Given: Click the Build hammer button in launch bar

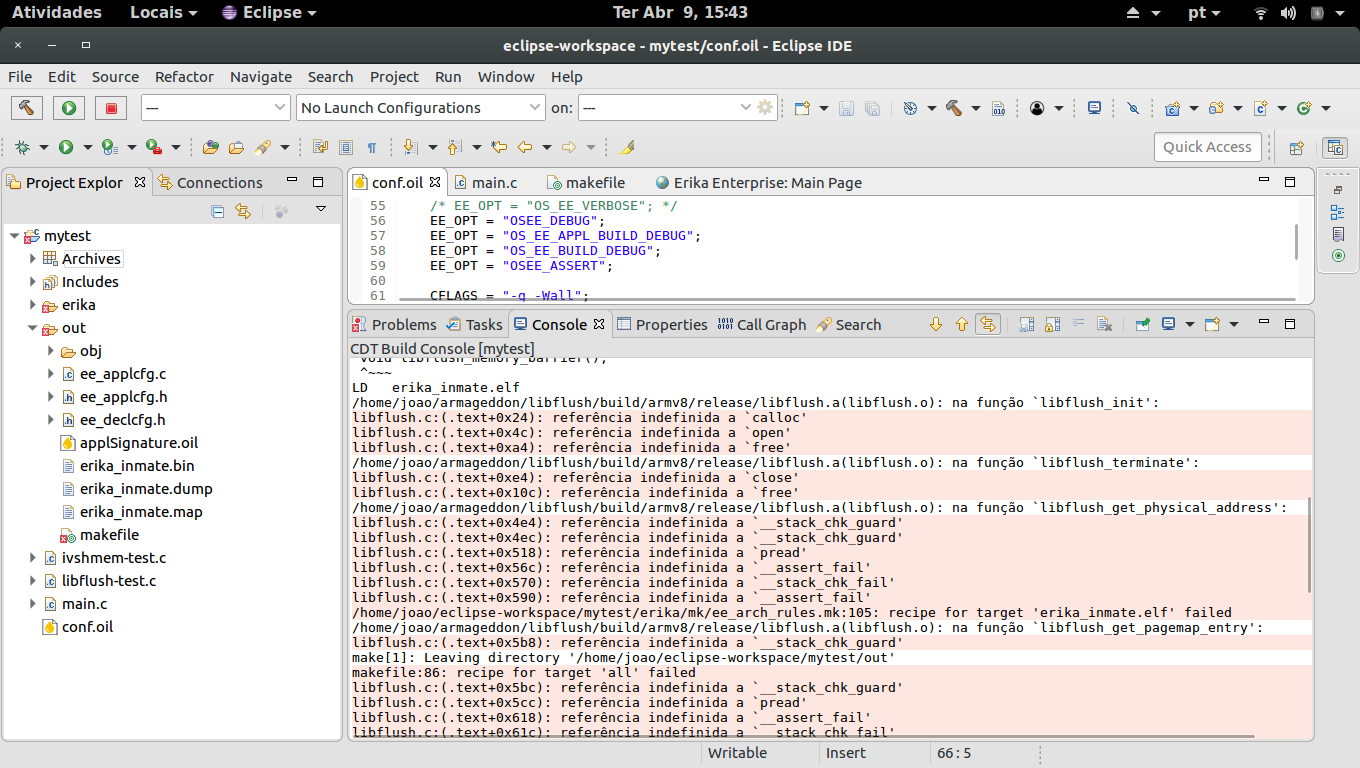Looking at the screenshot, I should tap(27, 108).
